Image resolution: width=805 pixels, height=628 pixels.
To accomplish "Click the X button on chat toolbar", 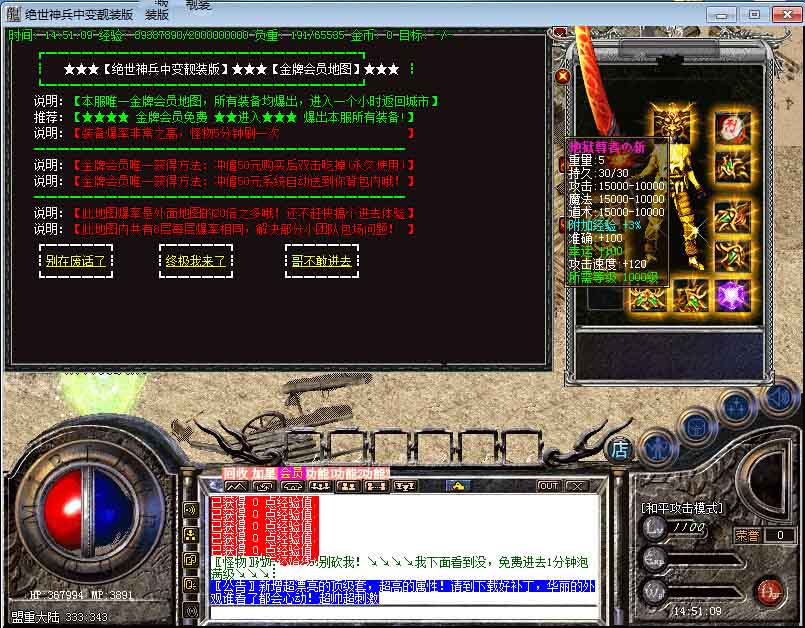I will tap(576, 486).
